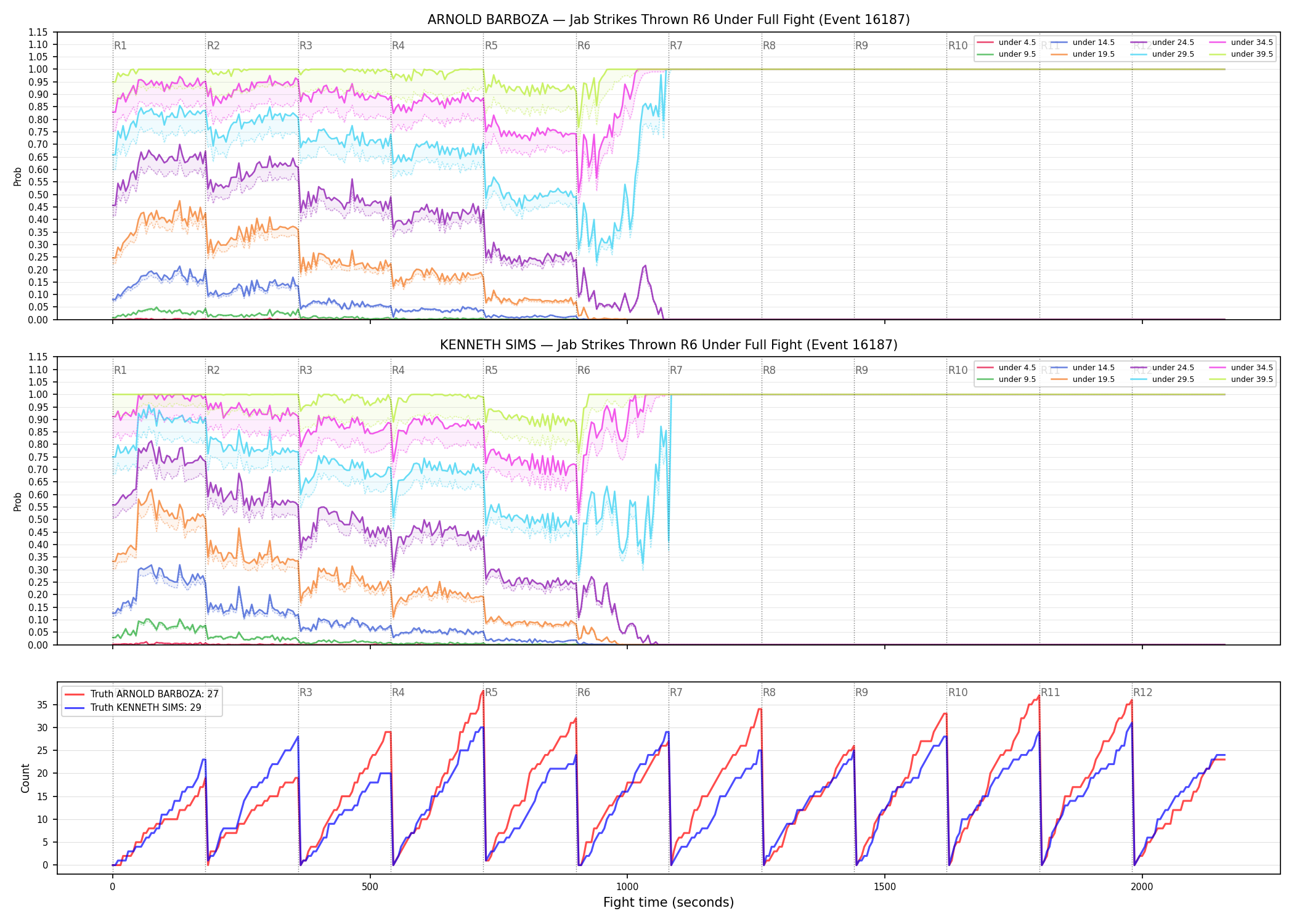Click R5 marker in Arnold Barboza chart

click(491, 46)
